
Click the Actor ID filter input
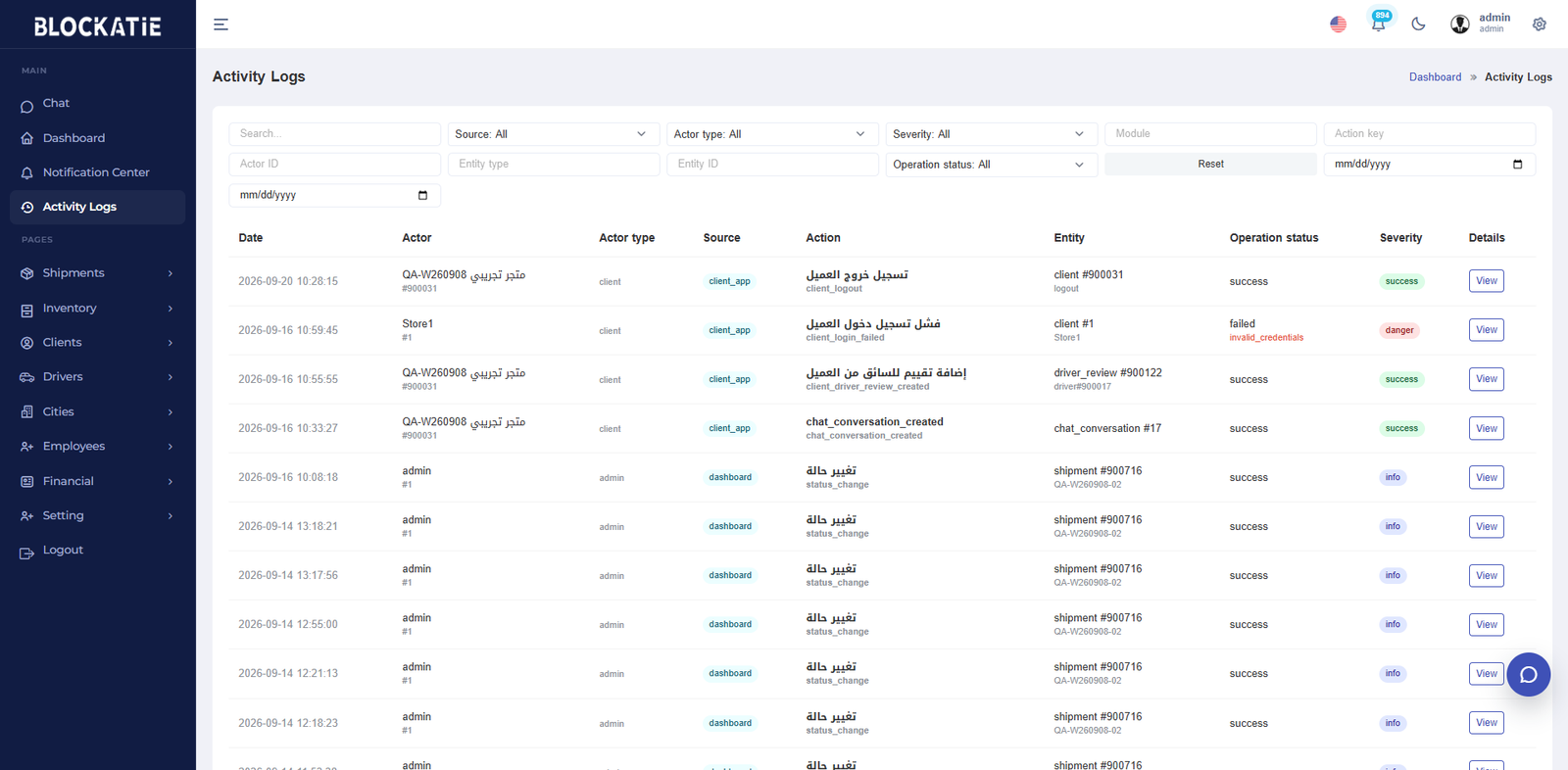(335, 165)
